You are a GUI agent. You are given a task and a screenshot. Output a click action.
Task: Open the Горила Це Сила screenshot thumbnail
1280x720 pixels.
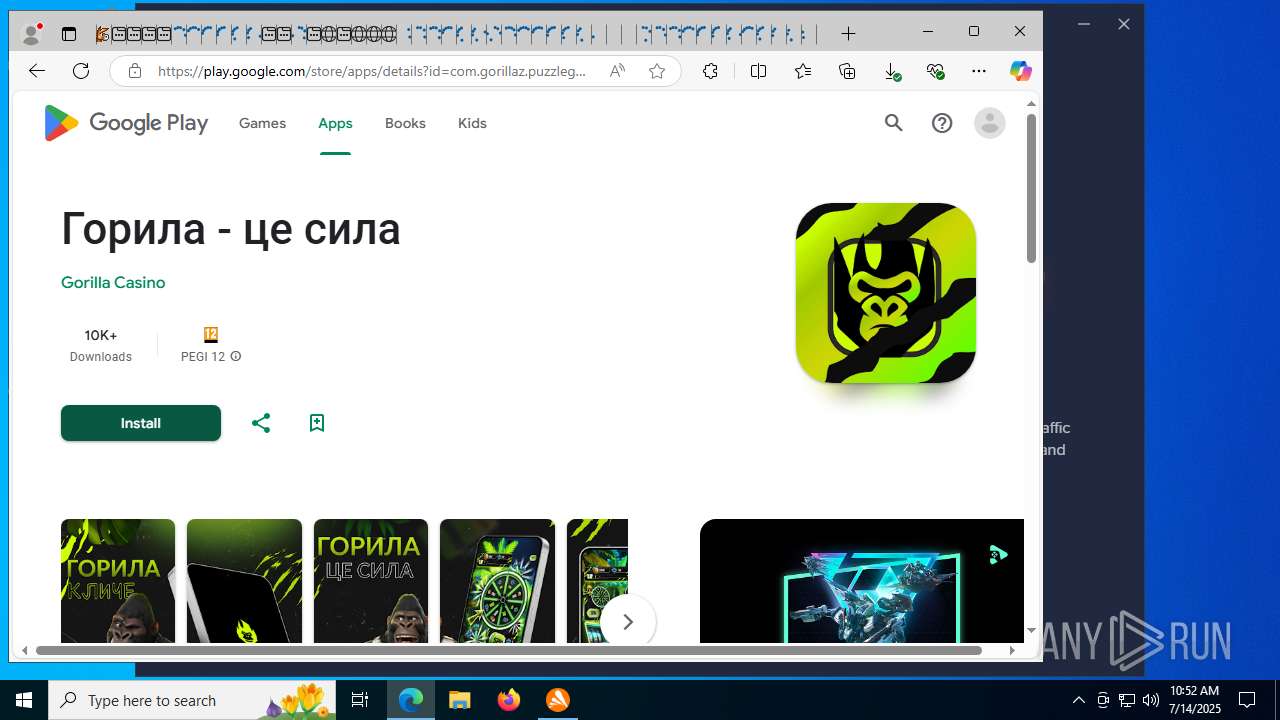[371, 581]
